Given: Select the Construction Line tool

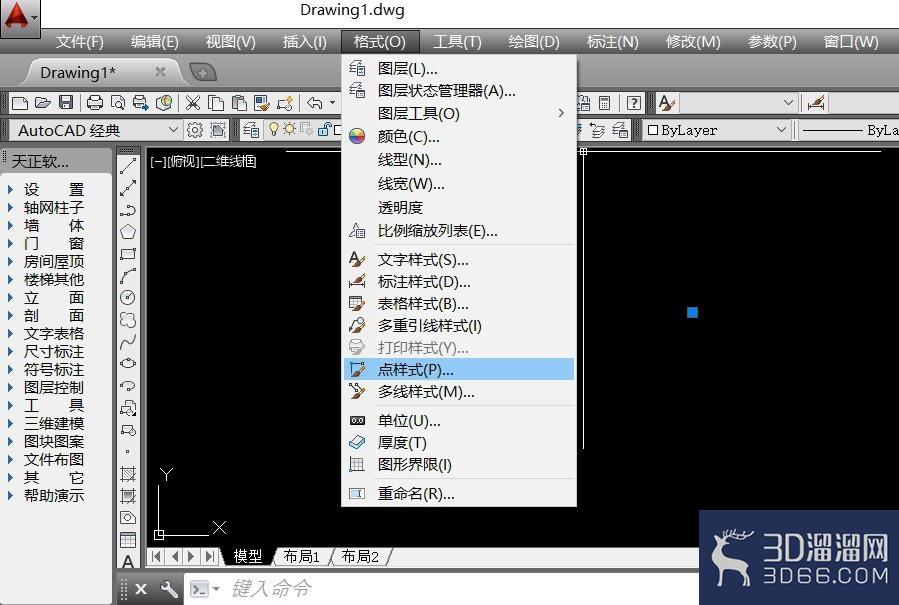Looking at the screenshot, I should pos(128,188).
